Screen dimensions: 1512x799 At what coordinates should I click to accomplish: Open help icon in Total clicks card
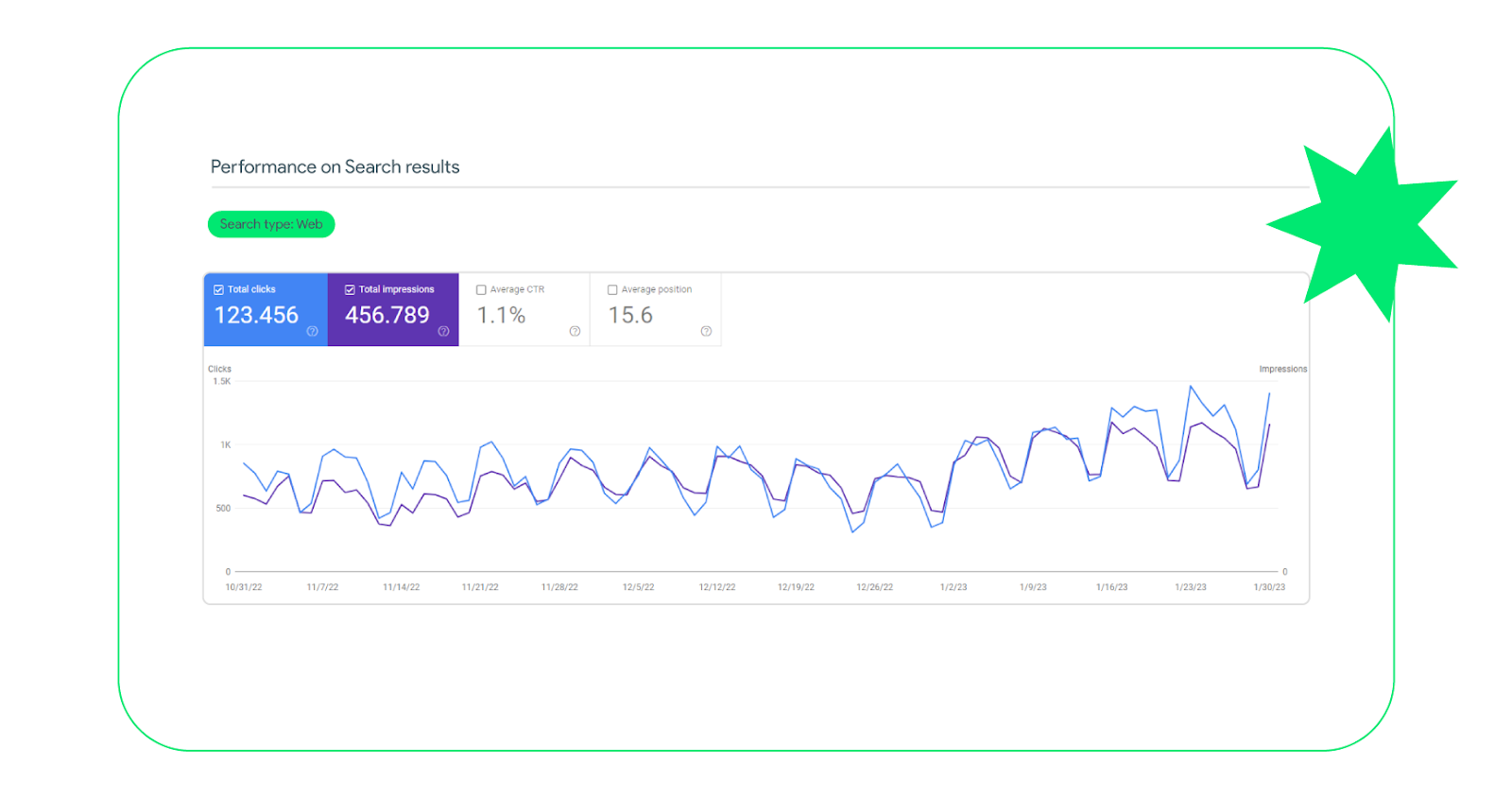[x=312, y=331]
